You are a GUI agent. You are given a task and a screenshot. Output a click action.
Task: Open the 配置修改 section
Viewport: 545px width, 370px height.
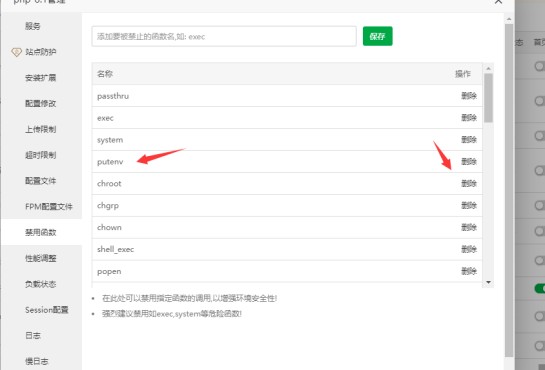(40, 104)
